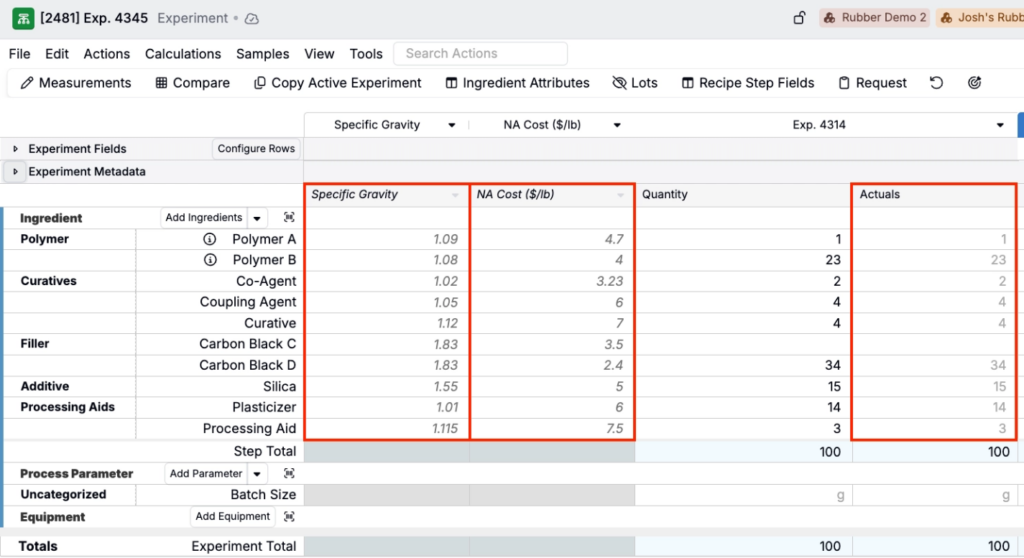Click the Add Parameter button

tap(205, 474)
